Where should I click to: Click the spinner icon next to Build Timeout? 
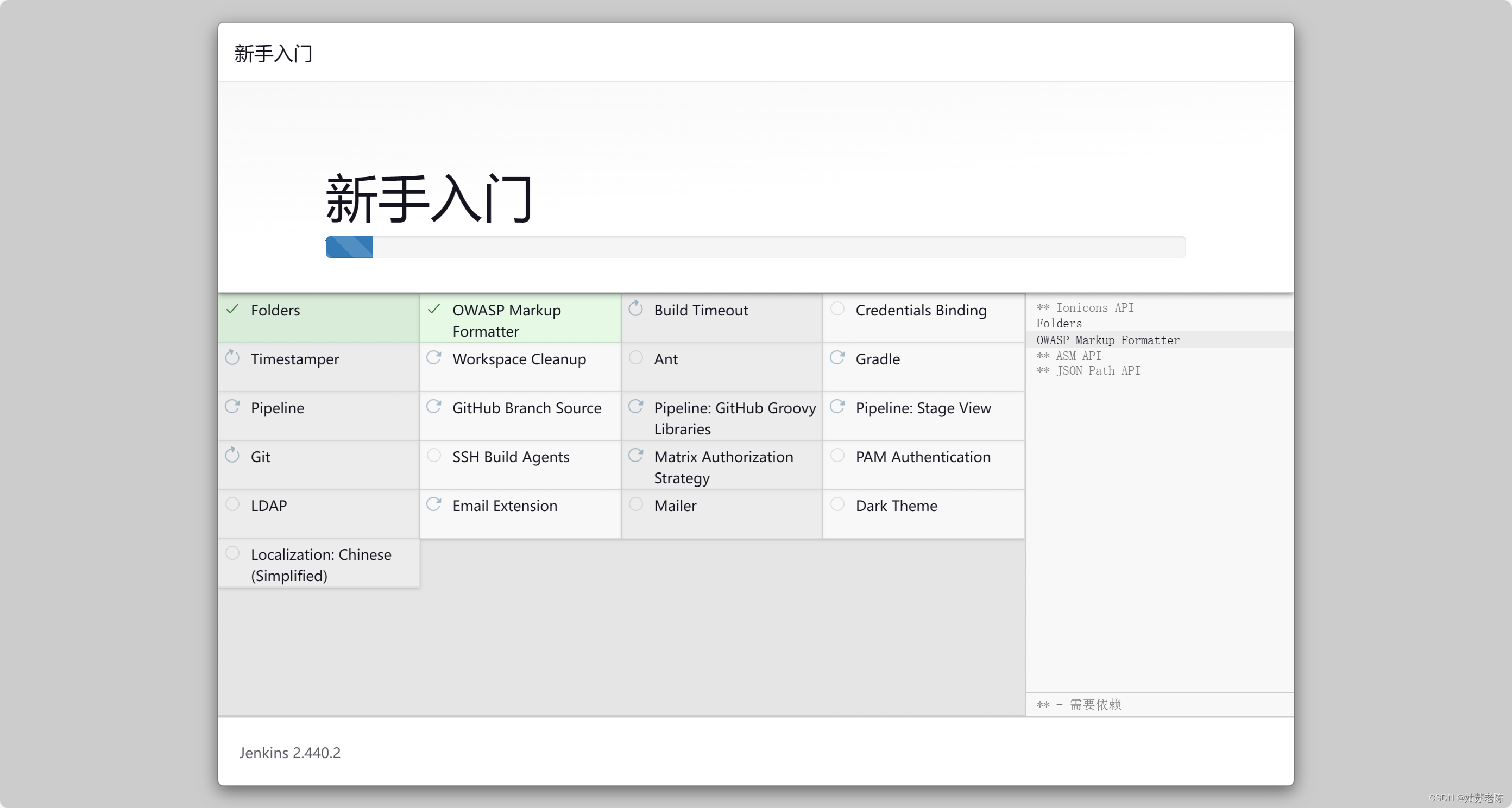point(635,308)
